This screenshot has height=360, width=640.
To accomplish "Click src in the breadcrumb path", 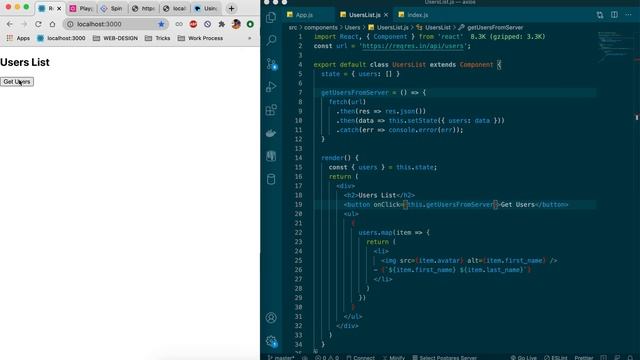I will [293, 27].
